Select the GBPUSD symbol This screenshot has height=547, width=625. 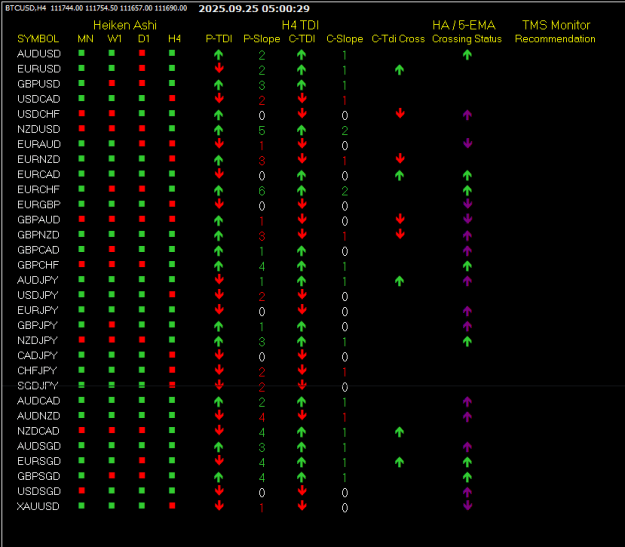click(39, 84)
